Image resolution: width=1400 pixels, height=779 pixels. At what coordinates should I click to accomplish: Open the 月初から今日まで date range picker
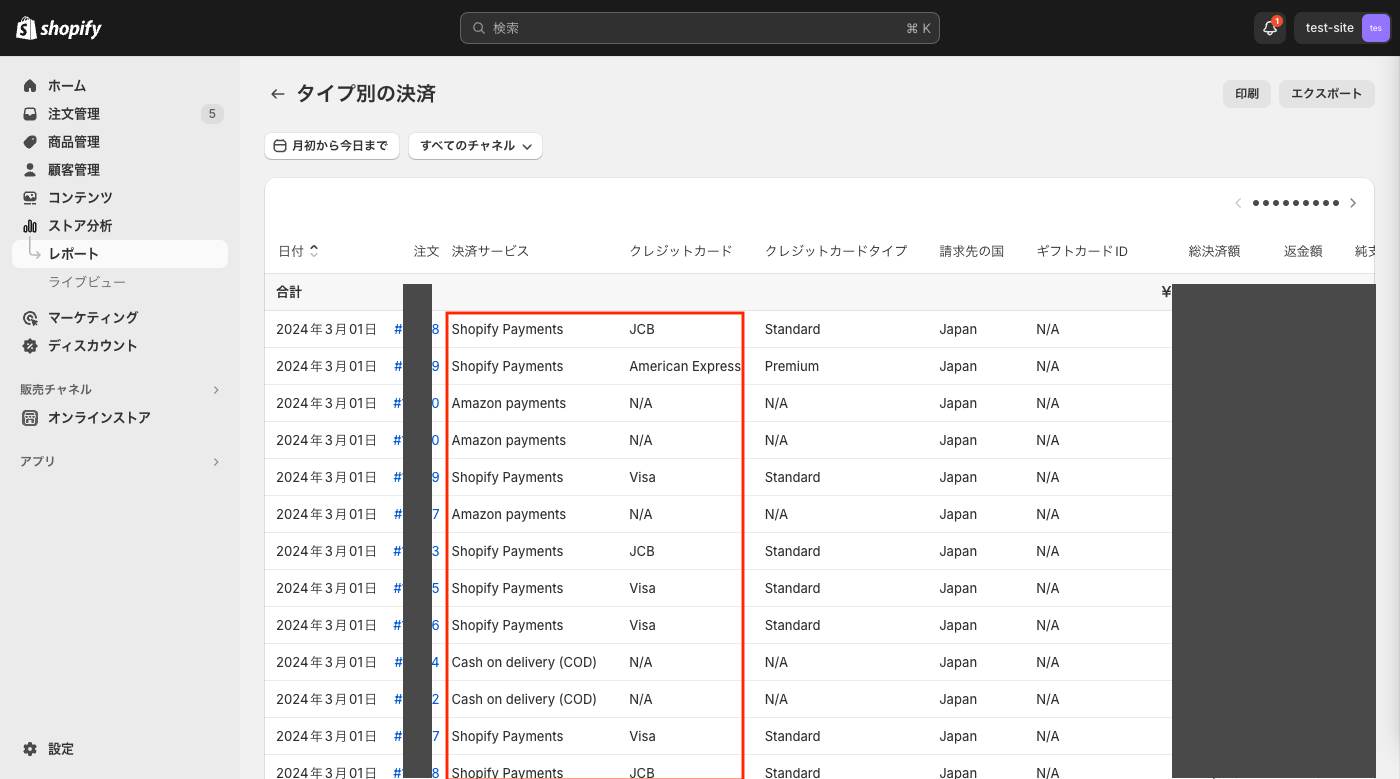(x=332, y=146)
